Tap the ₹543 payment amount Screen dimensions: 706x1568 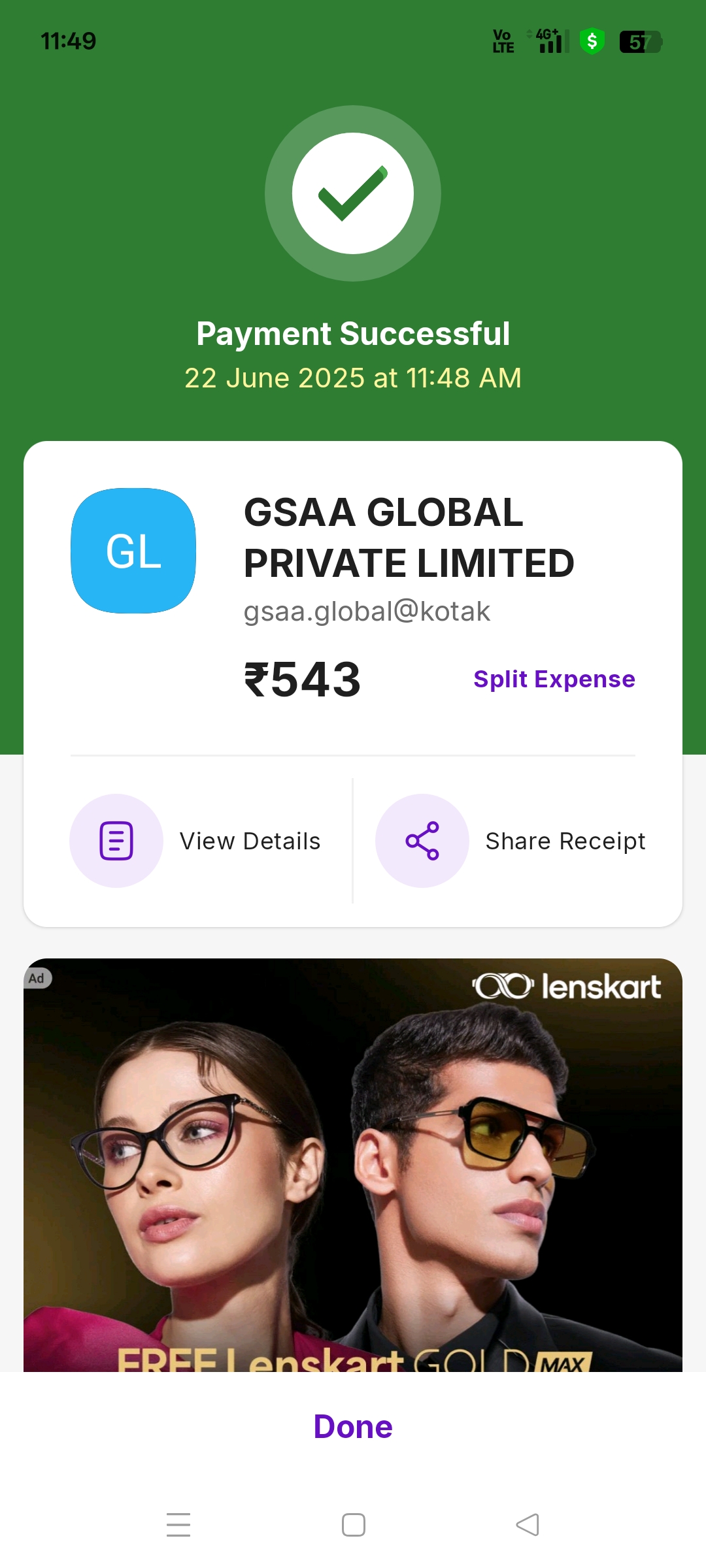(302, 679)
